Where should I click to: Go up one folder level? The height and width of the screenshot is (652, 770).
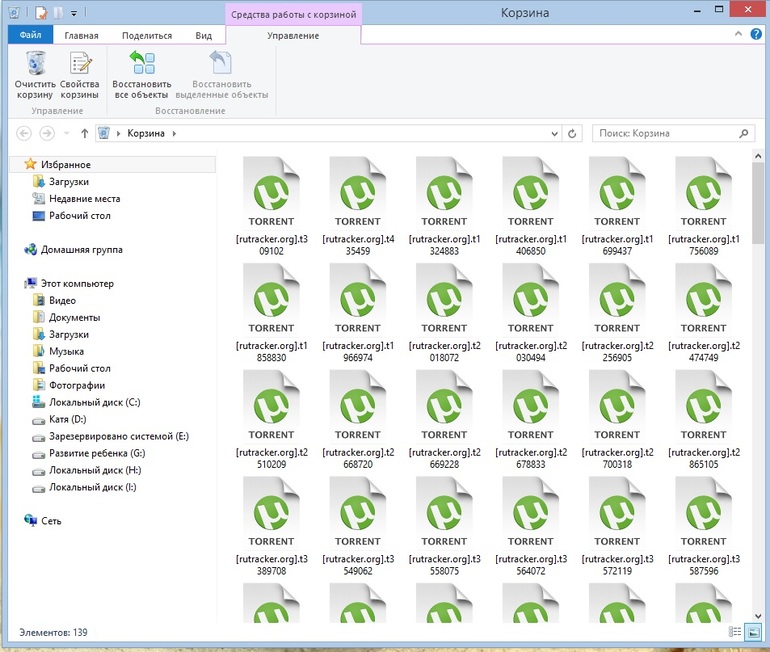(84, 133)
